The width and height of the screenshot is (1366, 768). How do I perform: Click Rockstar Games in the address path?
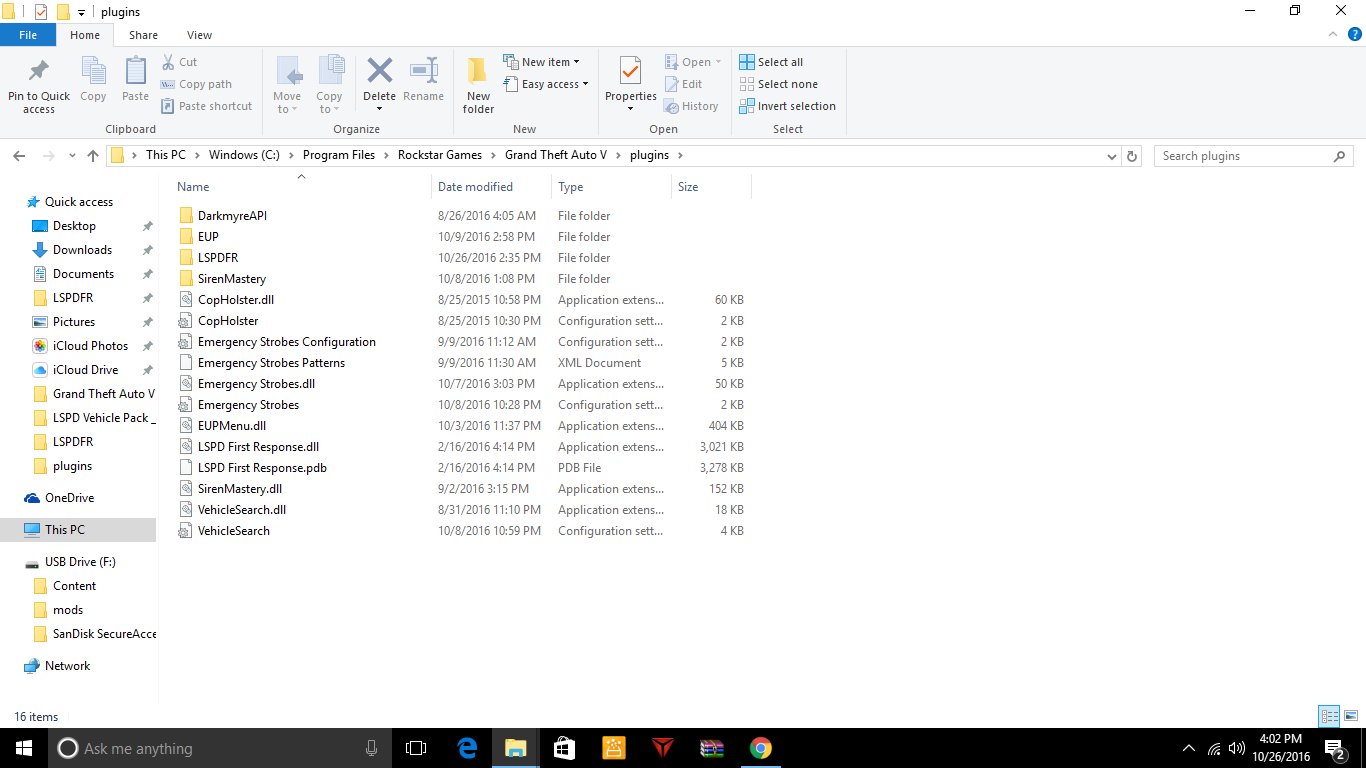pos(440,155)
